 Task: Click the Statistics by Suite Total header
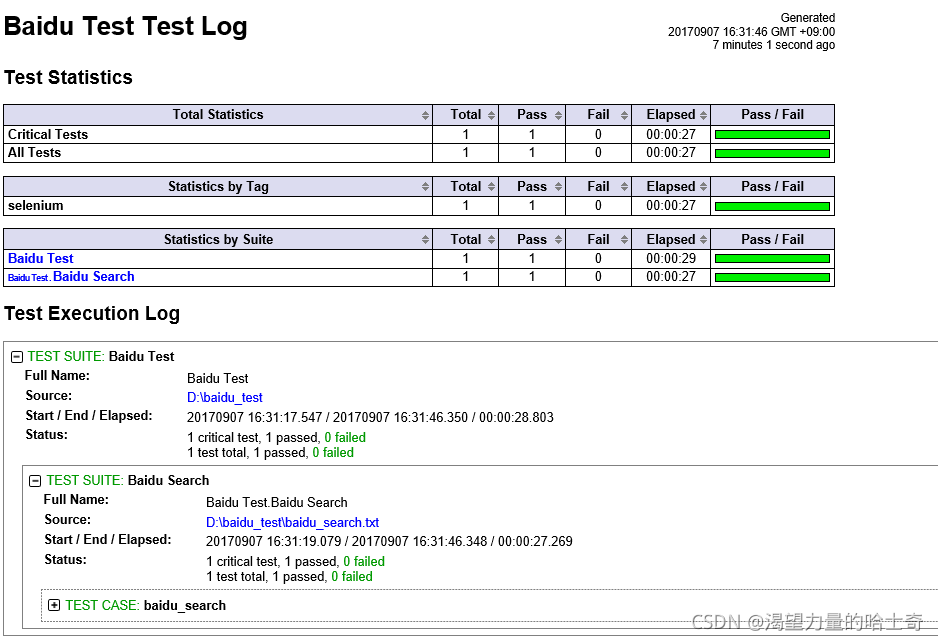coord(465,239)
